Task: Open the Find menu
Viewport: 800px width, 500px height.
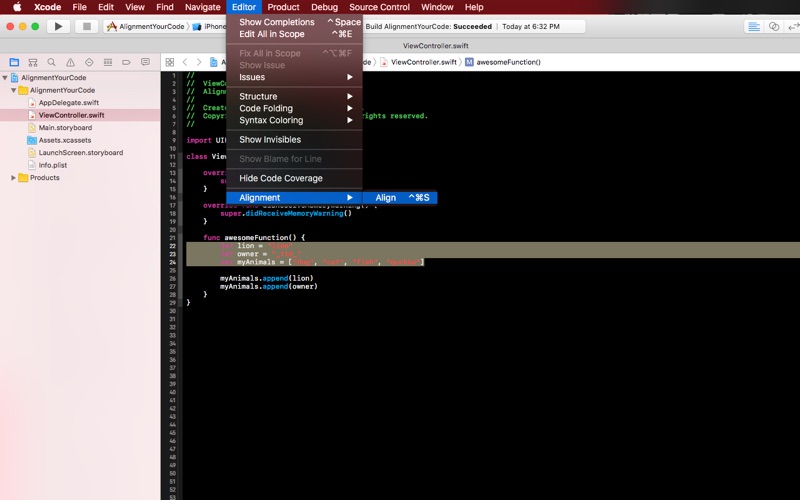Action: click(165, 7)
